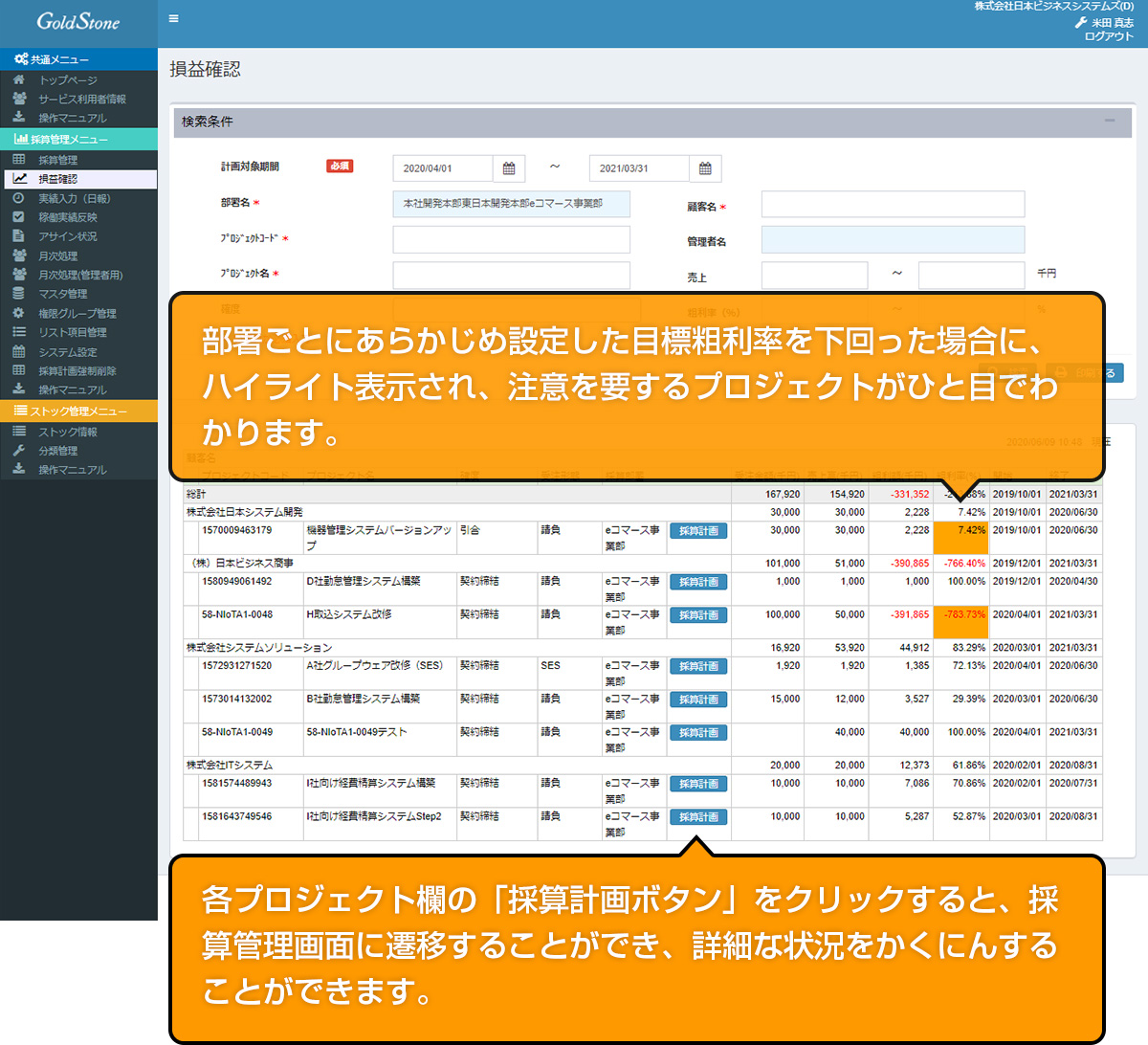1148x1045 pixels.
Task: Click the calendar icon beside アサイン状況
Action: point(19,236)
